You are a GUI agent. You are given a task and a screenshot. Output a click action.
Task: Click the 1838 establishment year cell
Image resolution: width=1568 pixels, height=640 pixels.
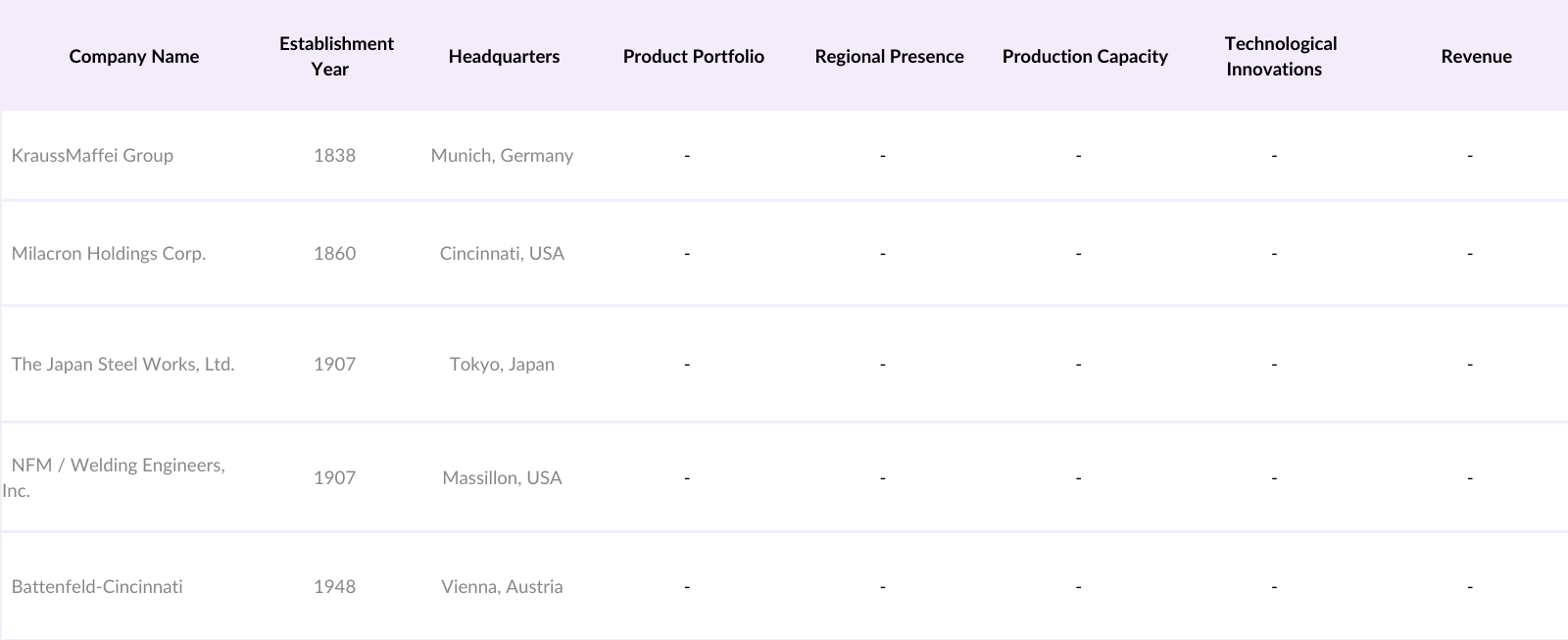334,155
